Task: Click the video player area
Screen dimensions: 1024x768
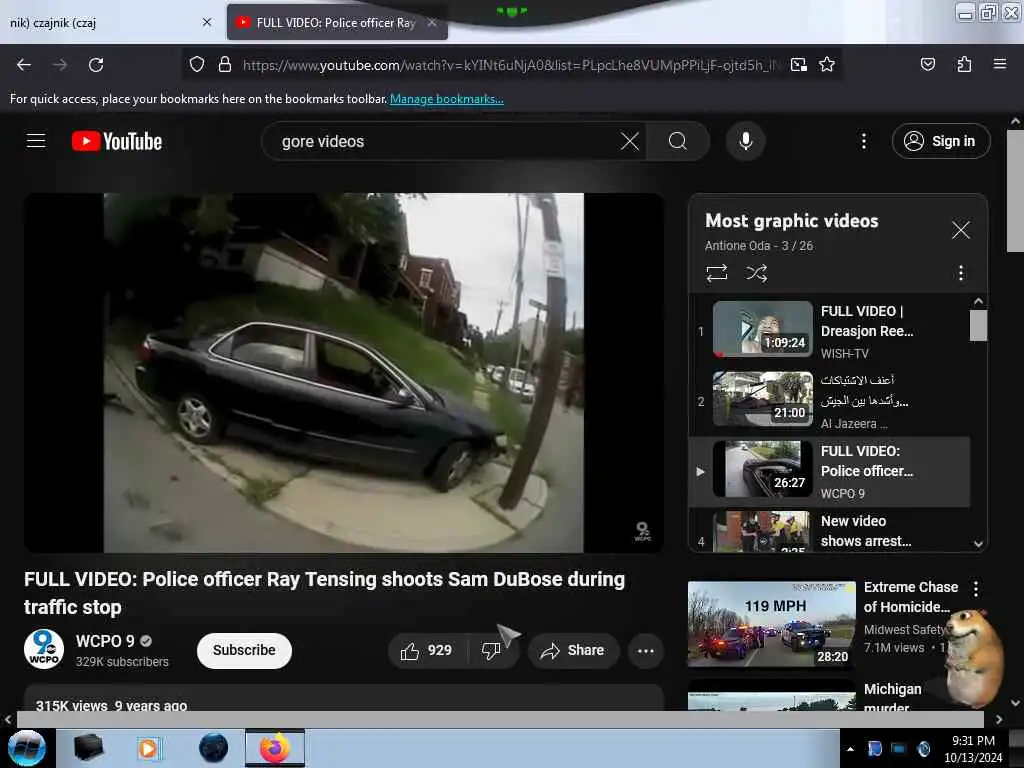Action: (x=344, y=373)
